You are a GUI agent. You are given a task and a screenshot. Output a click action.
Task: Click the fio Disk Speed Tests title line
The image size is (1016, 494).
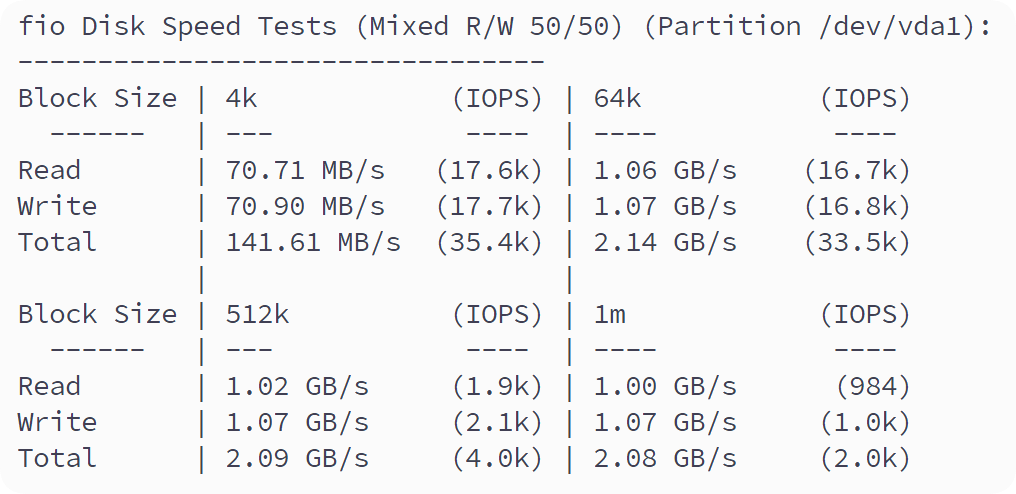pyautogui.click(x=504, y=26)
